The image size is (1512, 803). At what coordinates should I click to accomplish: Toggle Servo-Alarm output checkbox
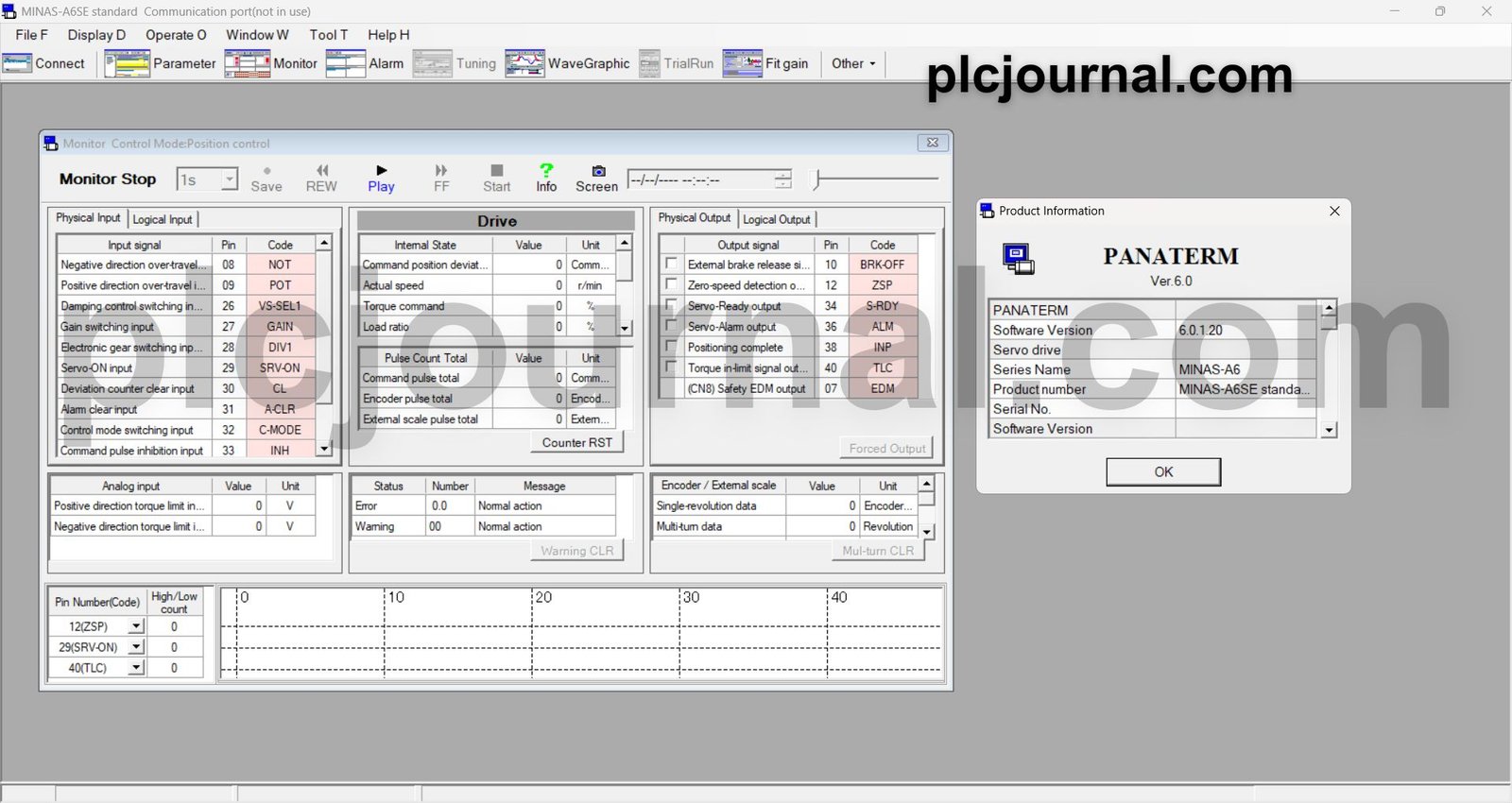click(x=671, y=326)
